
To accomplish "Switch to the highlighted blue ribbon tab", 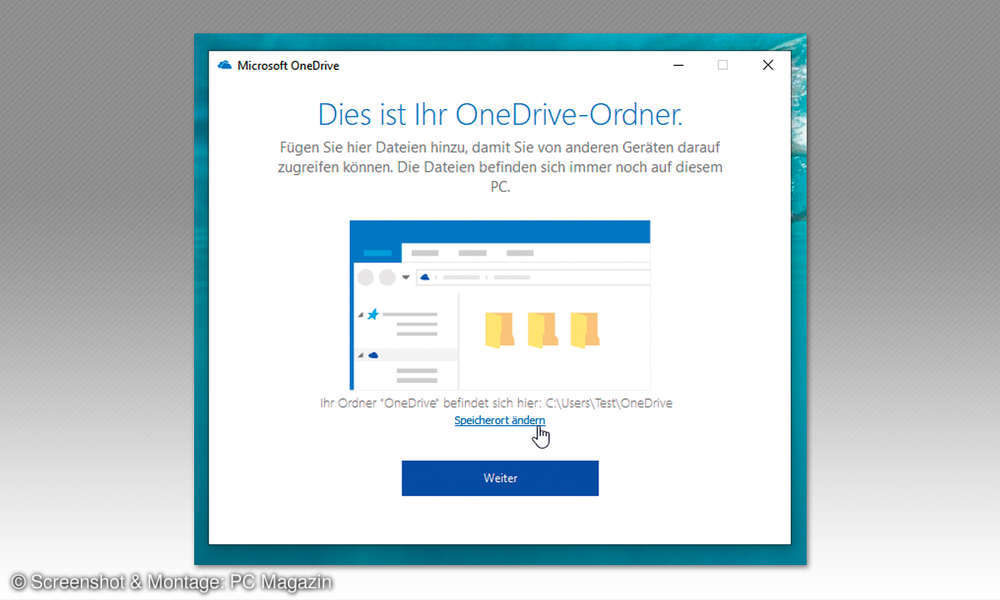I will coord(378,252).
